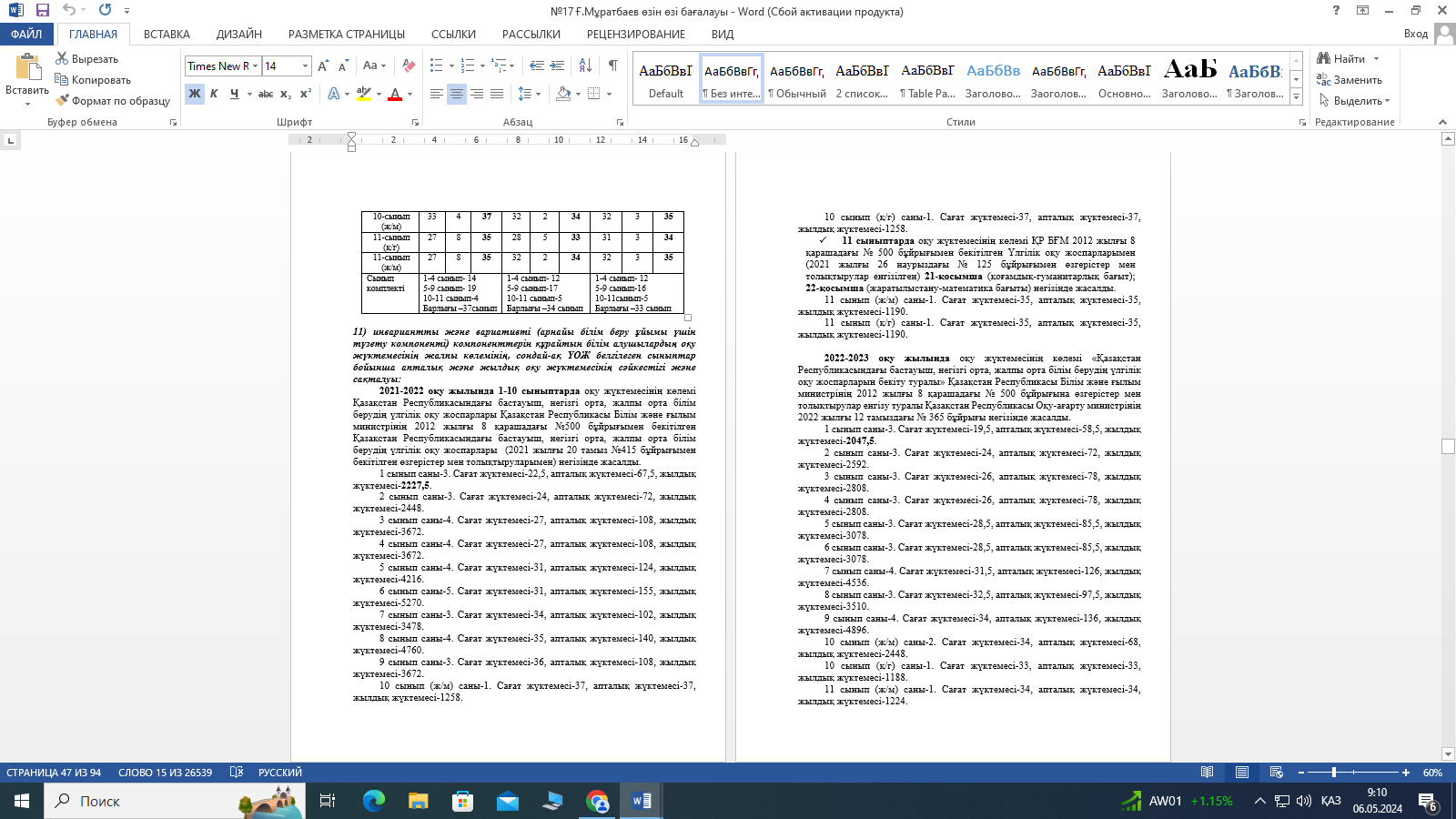The height and width of the screenshot is (819, 1456).
Task: Open the font color dropdown arrow
Action: [409, 93]
